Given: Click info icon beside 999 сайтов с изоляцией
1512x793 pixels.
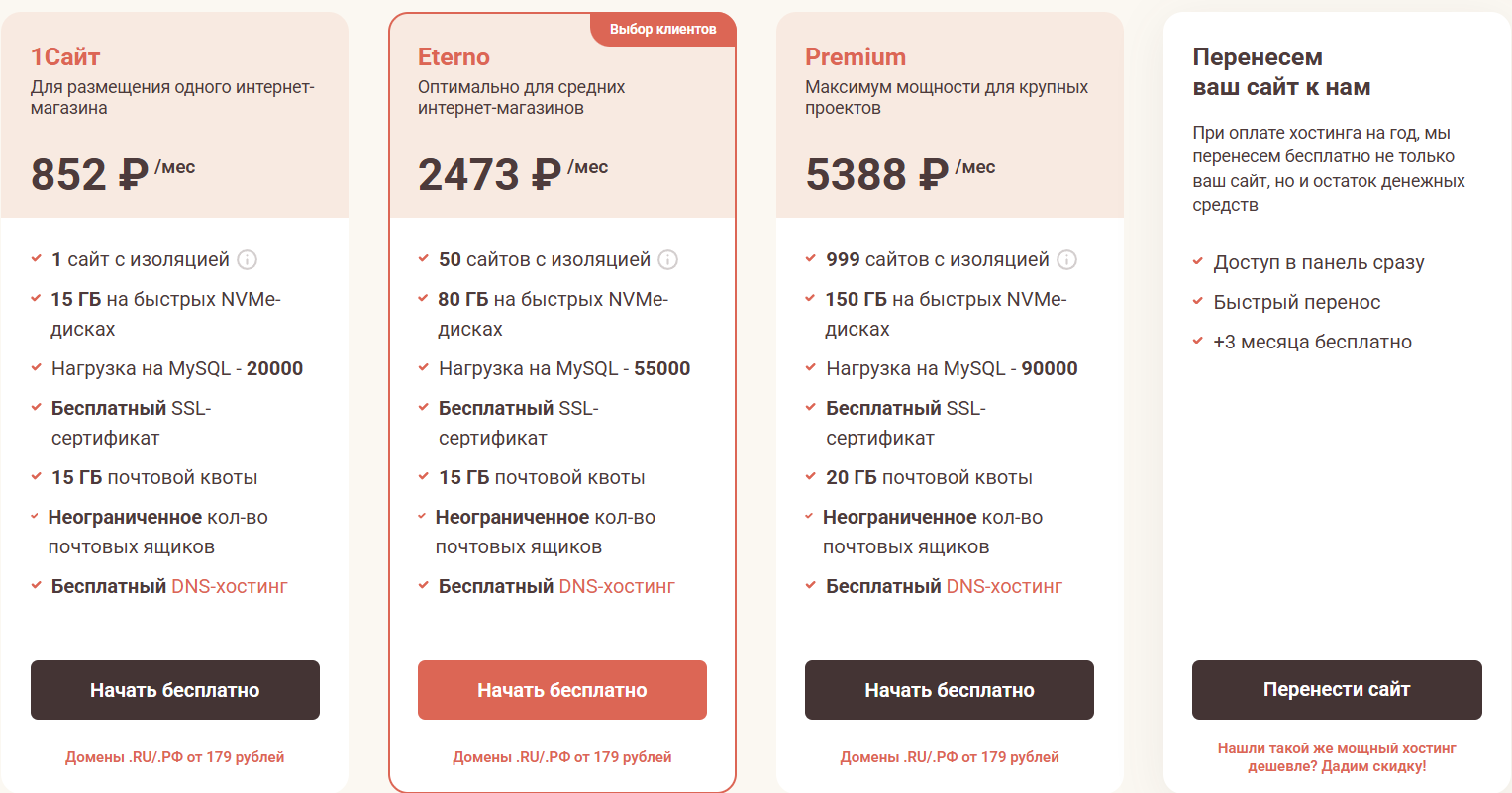Looking at the screenshot, I should tap(1066, 260).
